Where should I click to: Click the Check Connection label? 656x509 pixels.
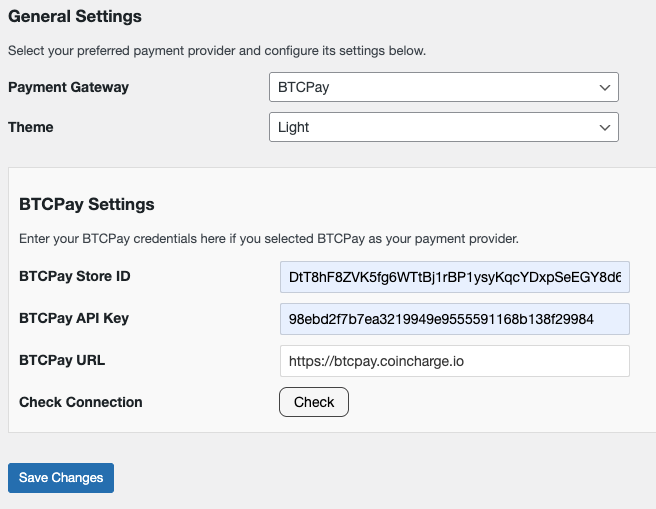tap(80, 402)
